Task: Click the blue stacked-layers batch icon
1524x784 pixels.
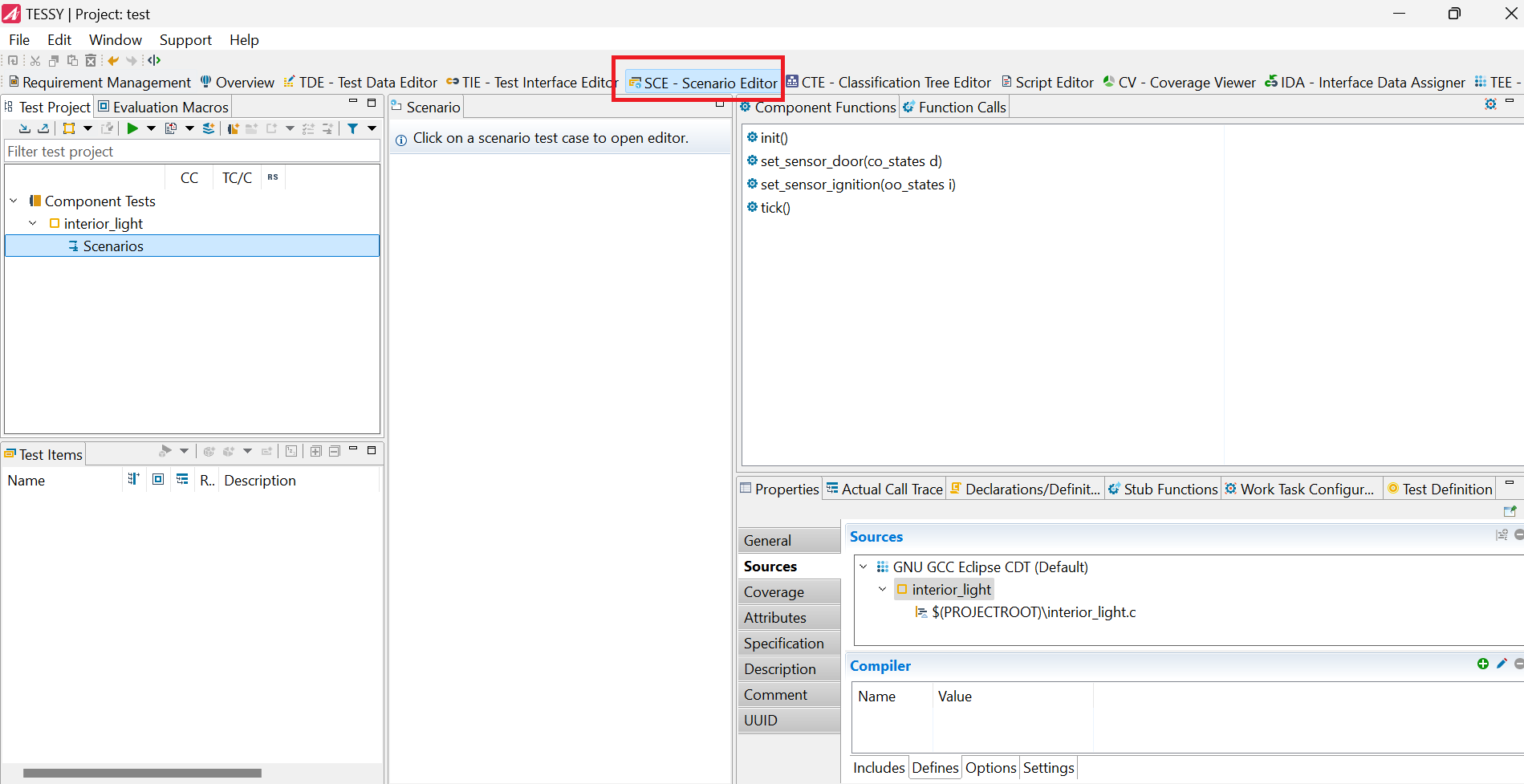Action: tap(209, 128)
